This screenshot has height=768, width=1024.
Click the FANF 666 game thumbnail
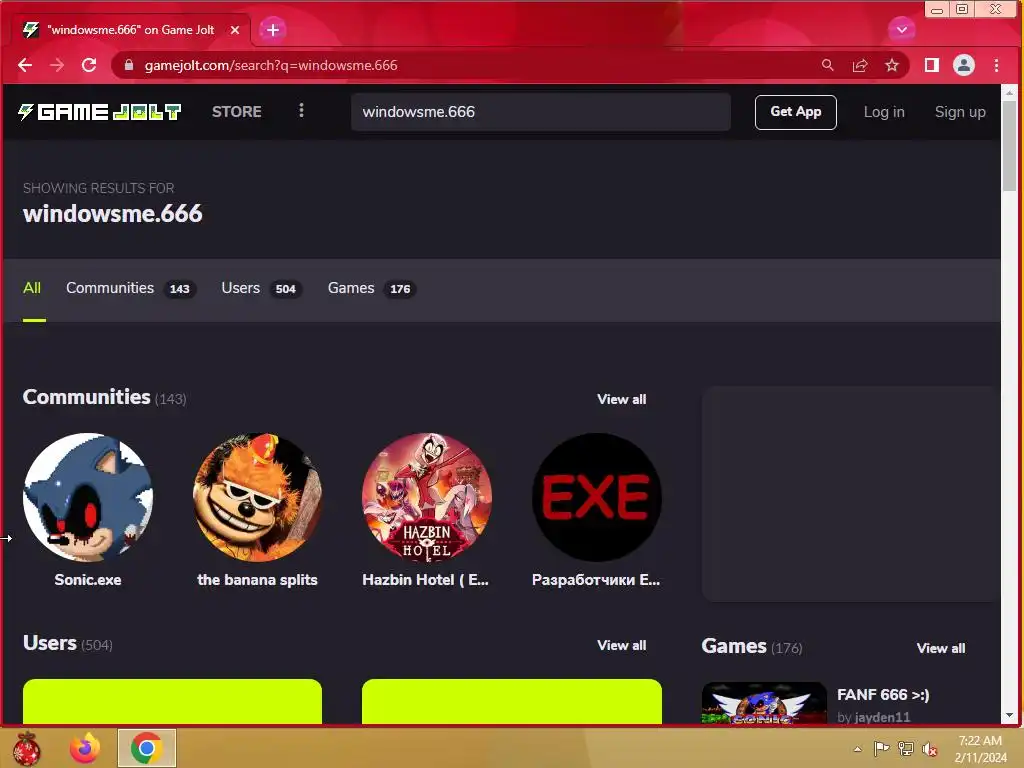tap(764, 703)
